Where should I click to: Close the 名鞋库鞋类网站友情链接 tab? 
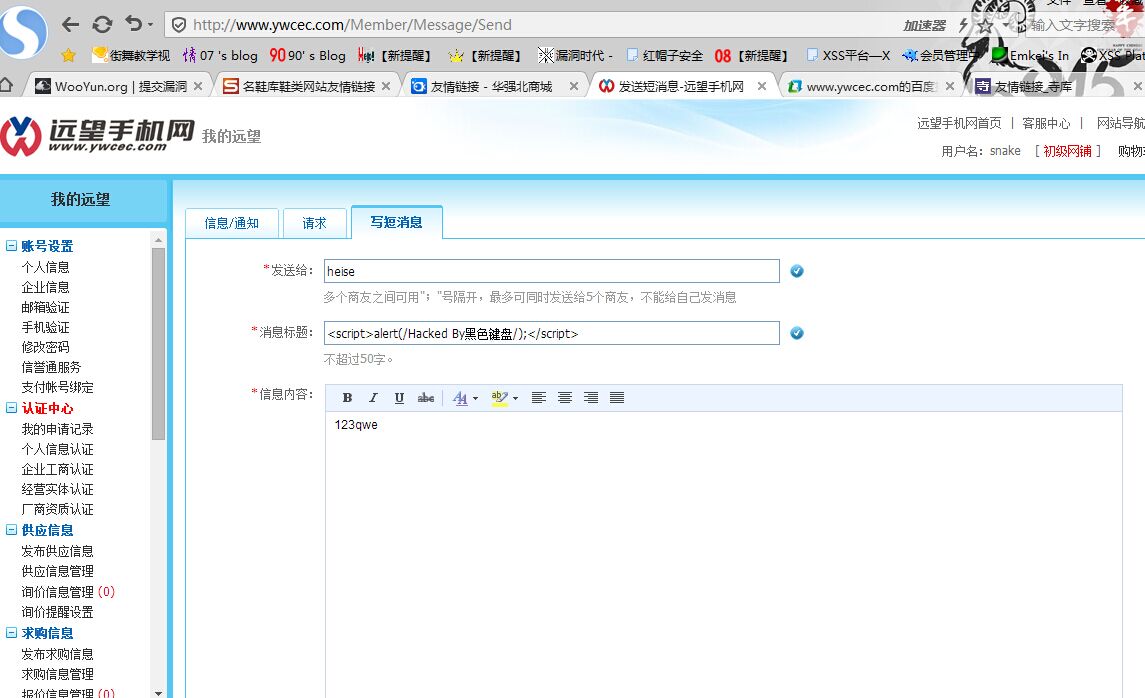[386, 86]
